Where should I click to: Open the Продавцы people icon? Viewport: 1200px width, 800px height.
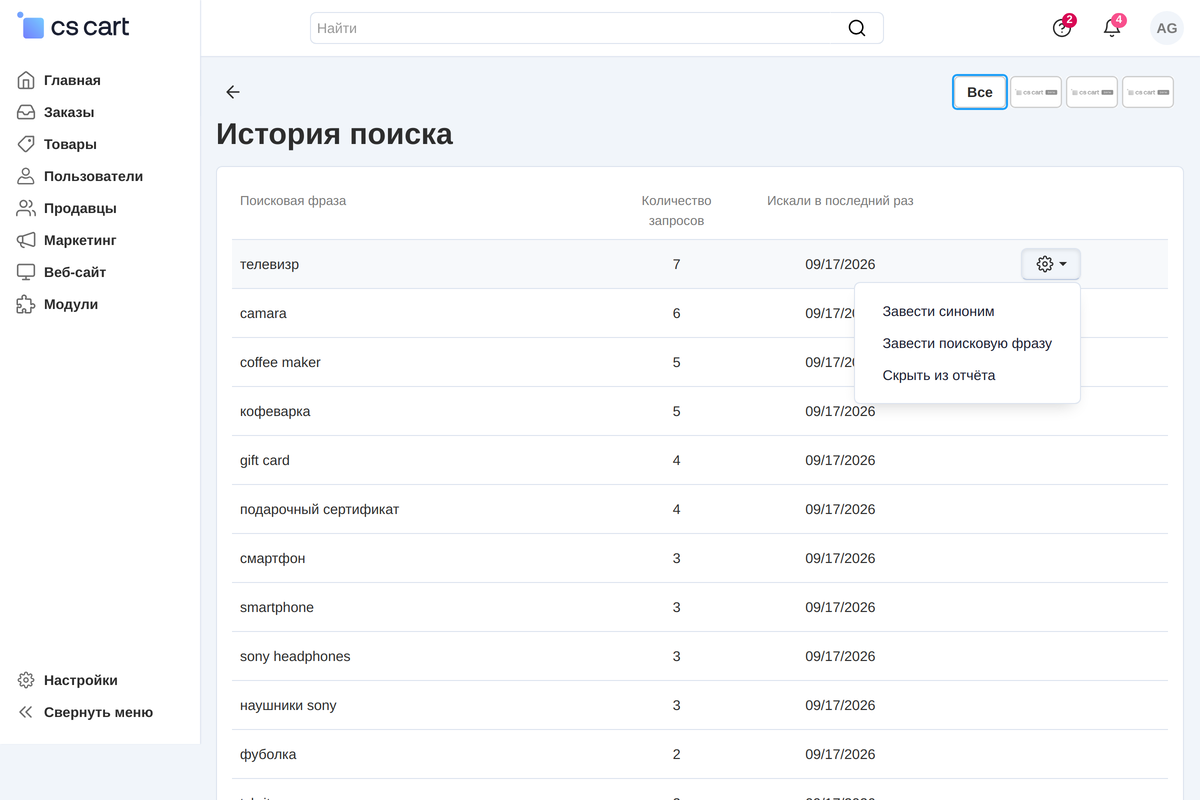click(26, 208)
